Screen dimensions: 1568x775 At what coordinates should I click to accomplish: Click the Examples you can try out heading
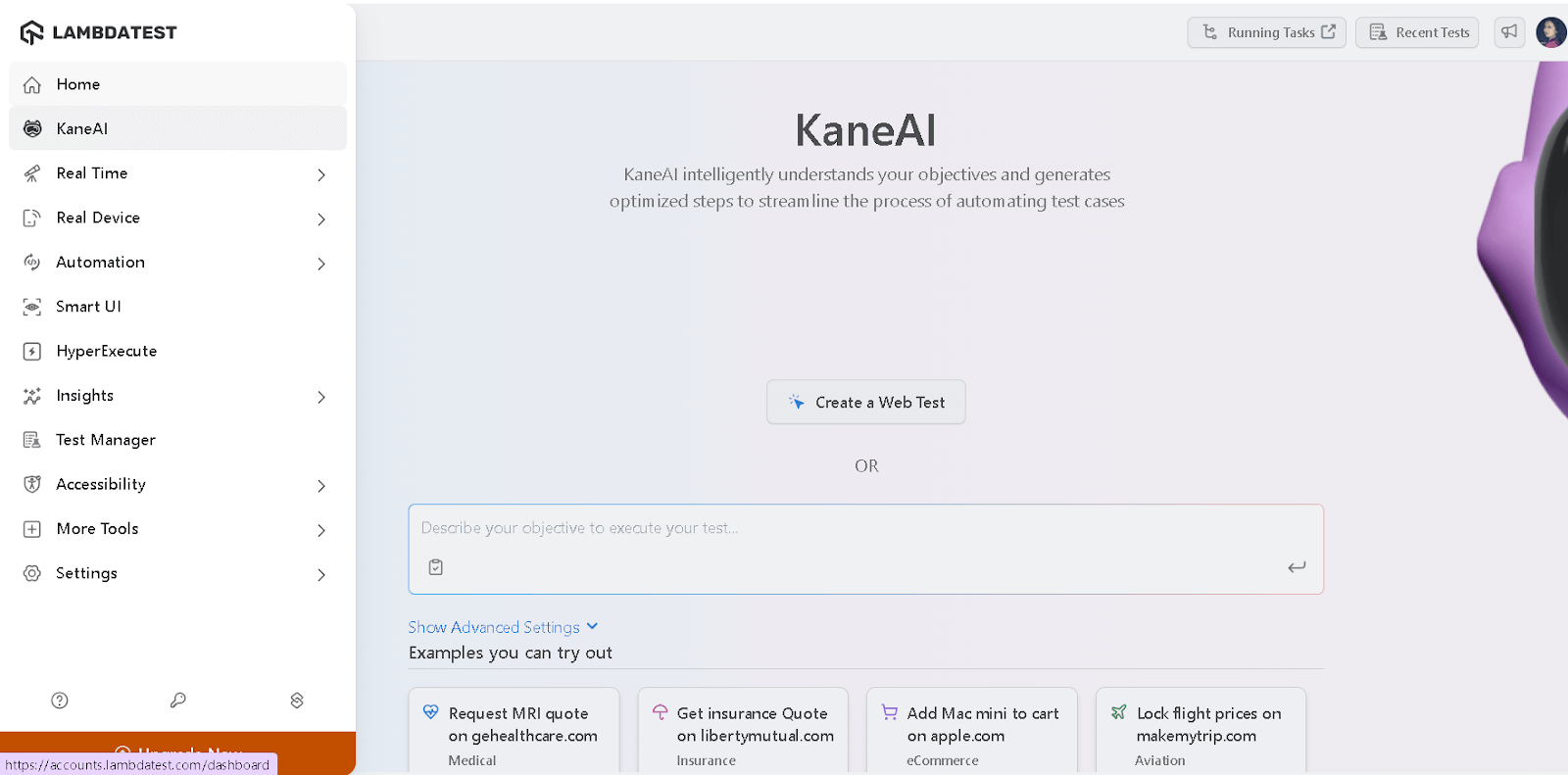pos(511,653)
